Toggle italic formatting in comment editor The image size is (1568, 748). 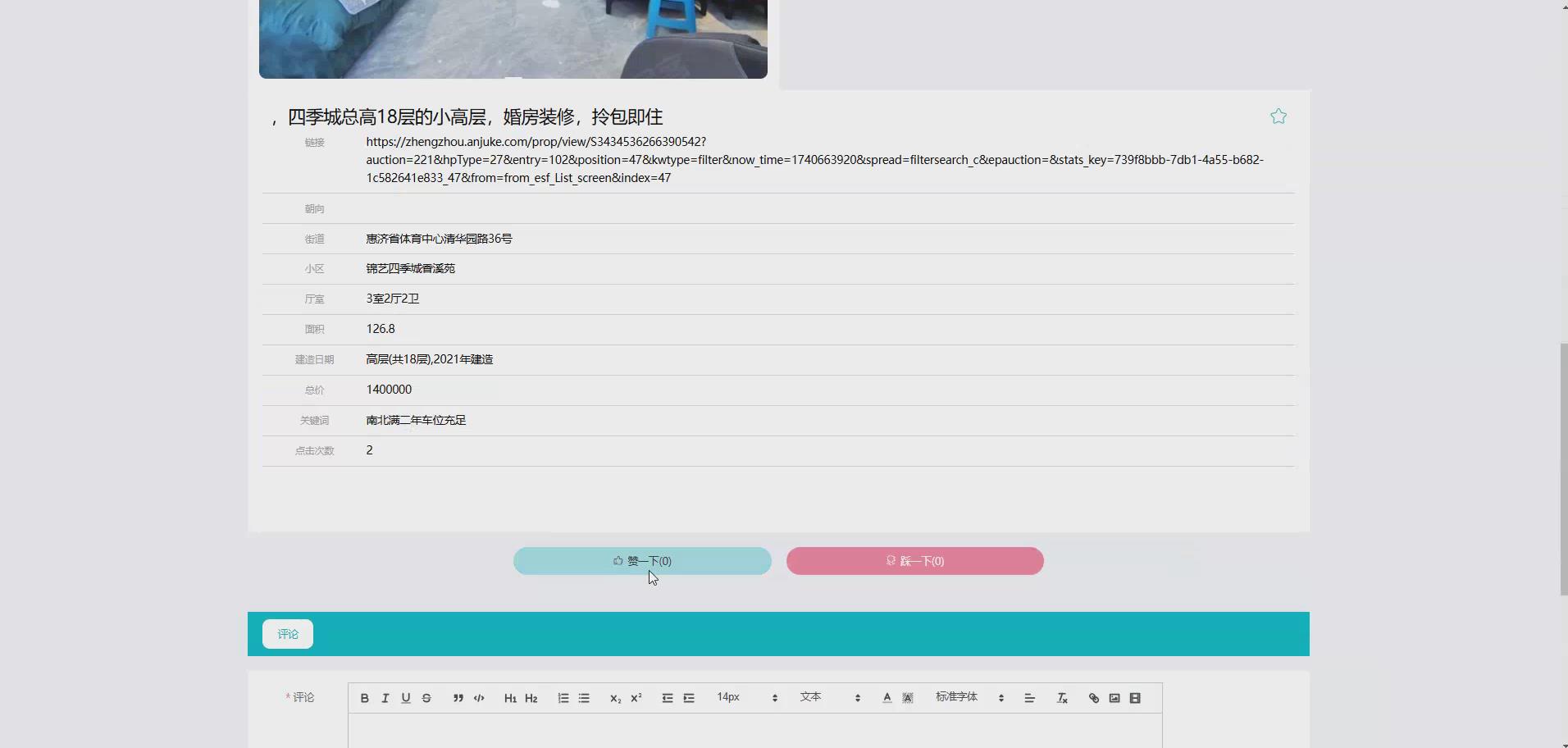point(385,698)
